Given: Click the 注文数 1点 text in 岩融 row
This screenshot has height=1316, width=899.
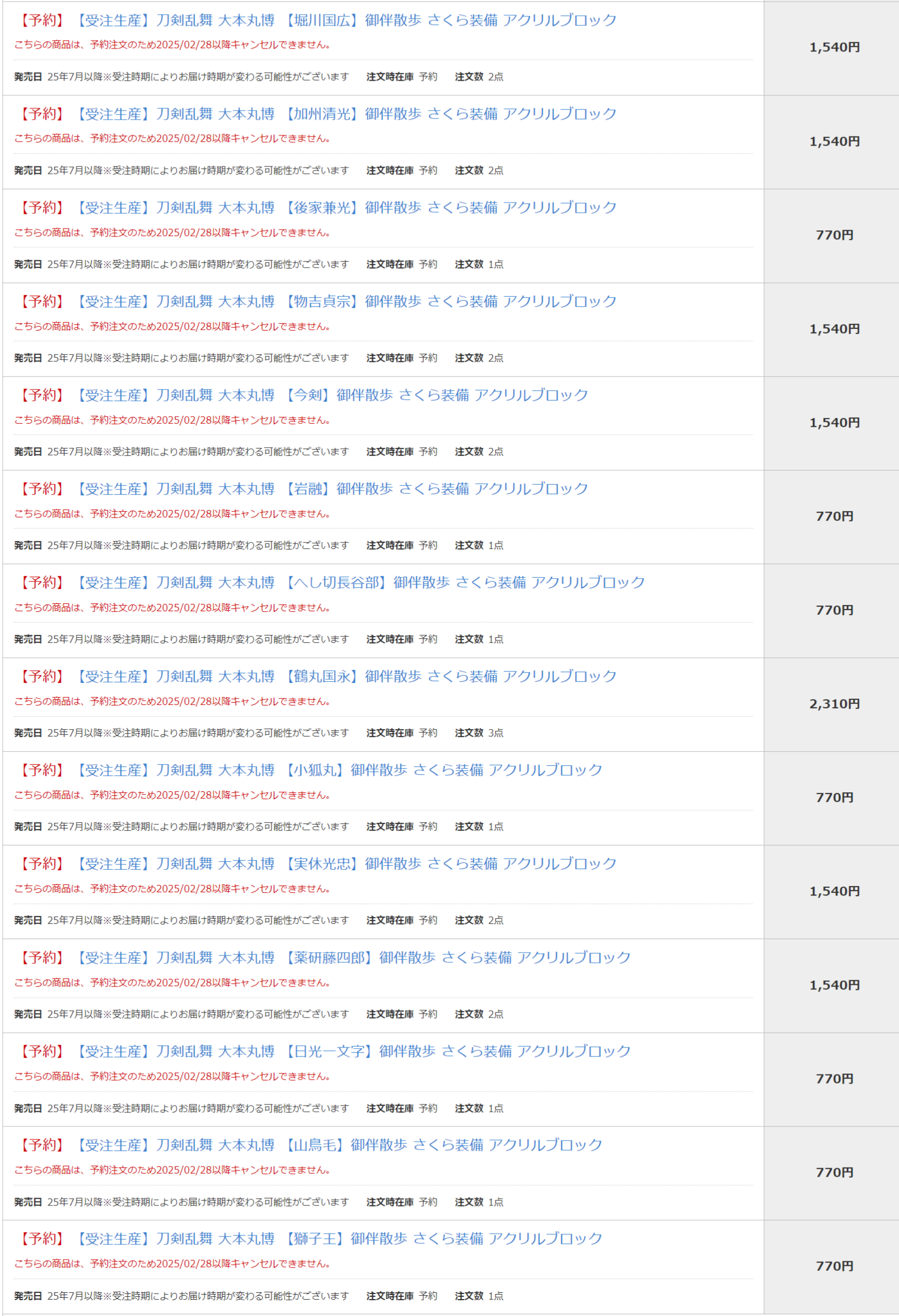Looking at the screenshot, I should [479, 545].
